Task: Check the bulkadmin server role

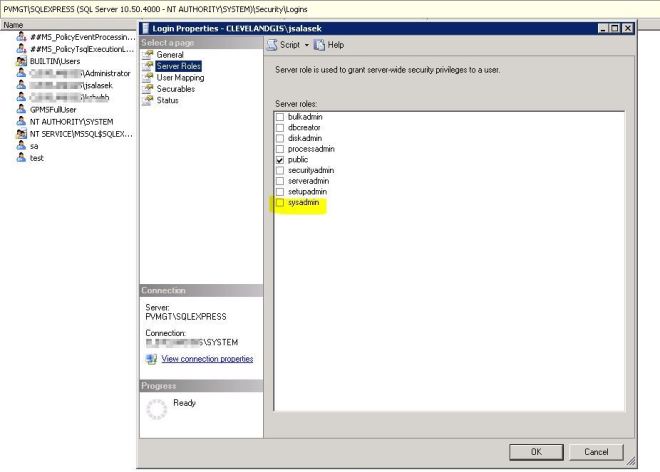Action: pos(280,117)
